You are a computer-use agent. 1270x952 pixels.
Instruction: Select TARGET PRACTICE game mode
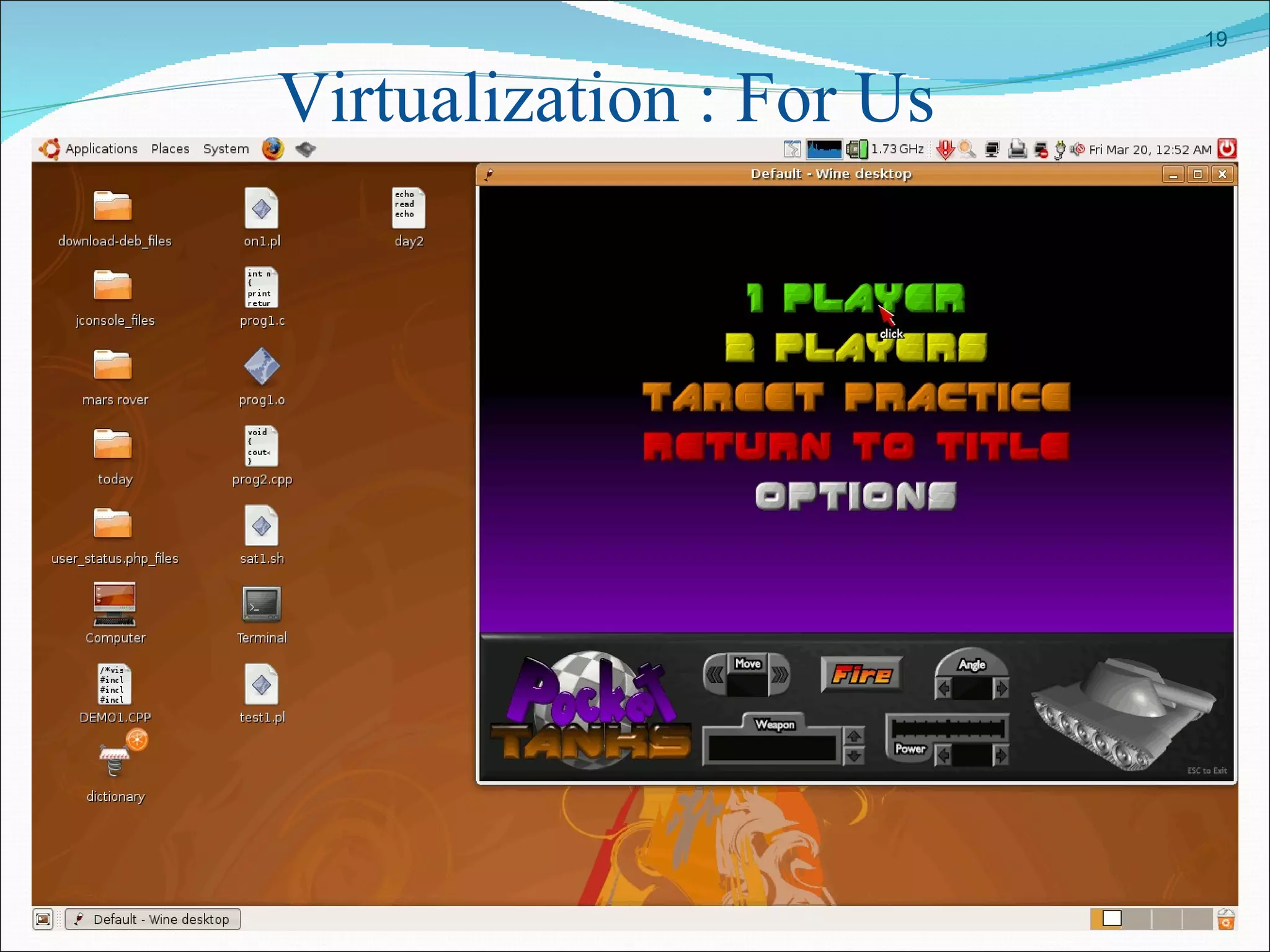coord(856,397)
